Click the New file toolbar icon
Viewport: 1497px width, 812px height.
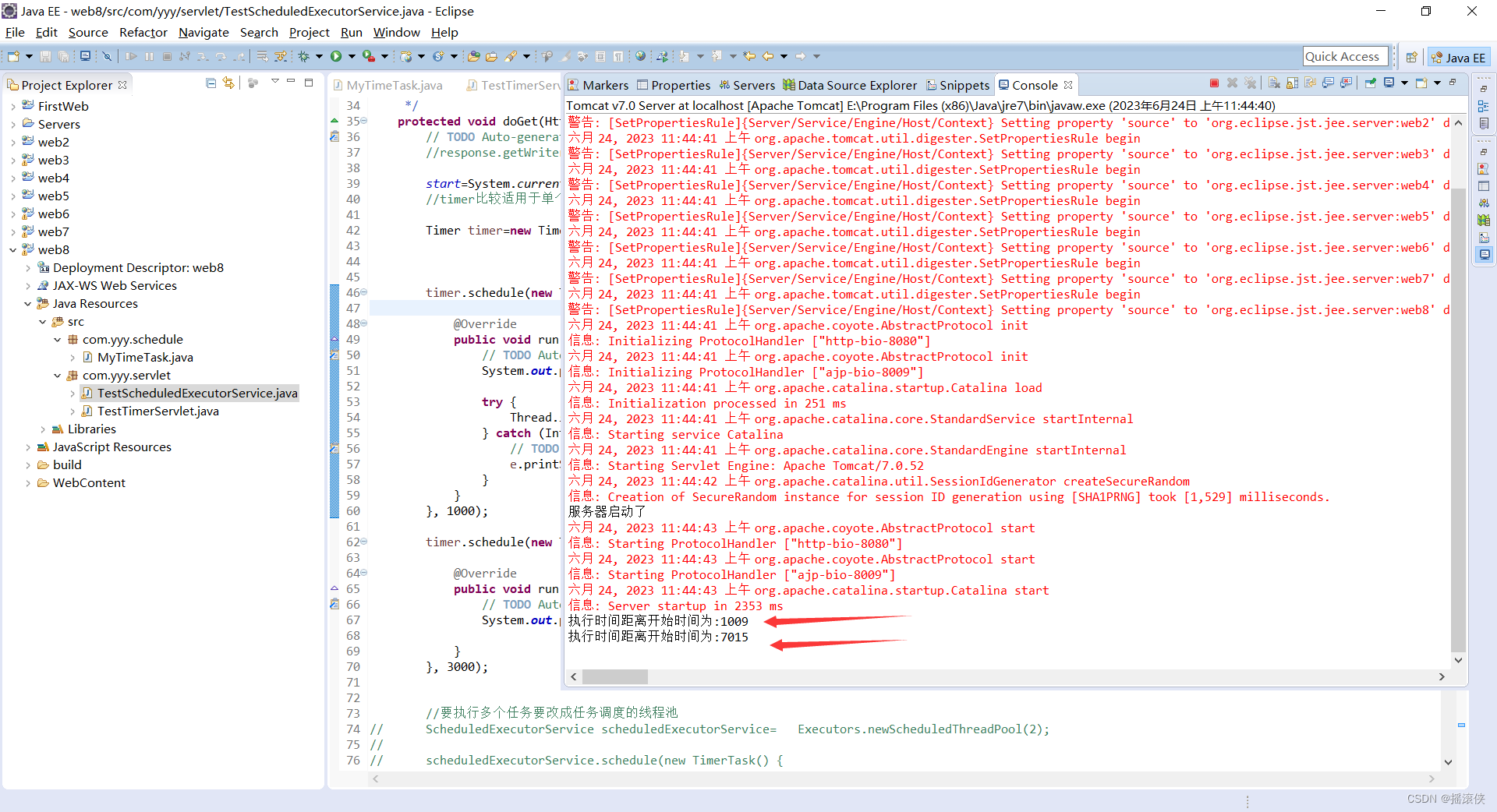coord(13,56)
